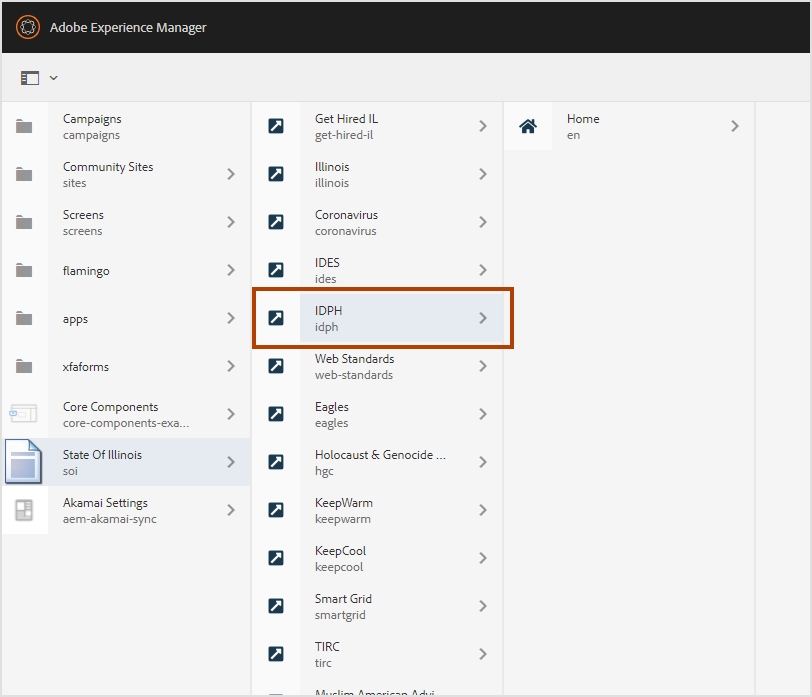Select the IDPH site label
Viewport: 812px width, 697px height.
pos(328,311)
